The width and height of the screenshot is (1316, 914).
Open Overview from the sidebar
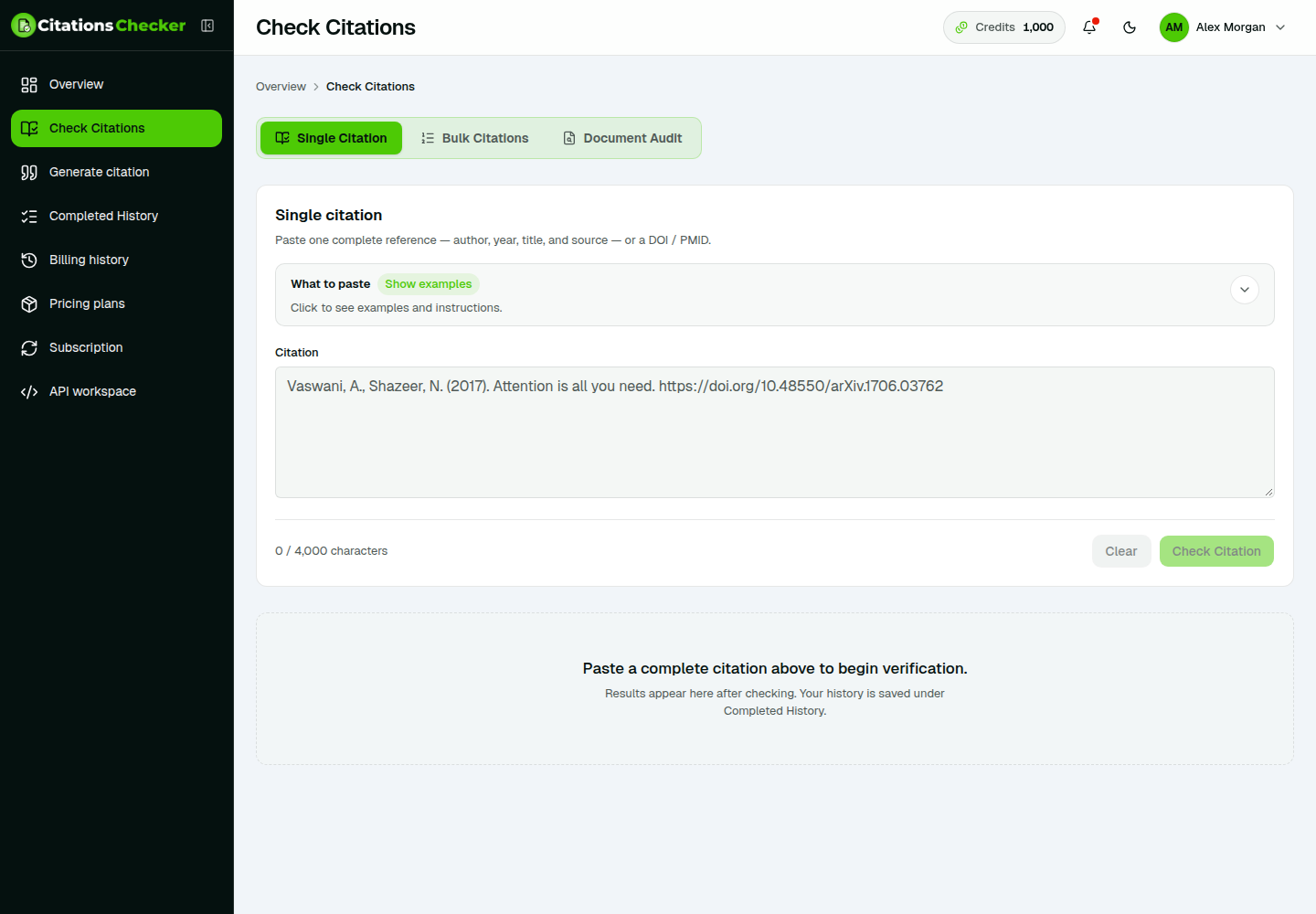pyautogui.click(x=116, y=84)
